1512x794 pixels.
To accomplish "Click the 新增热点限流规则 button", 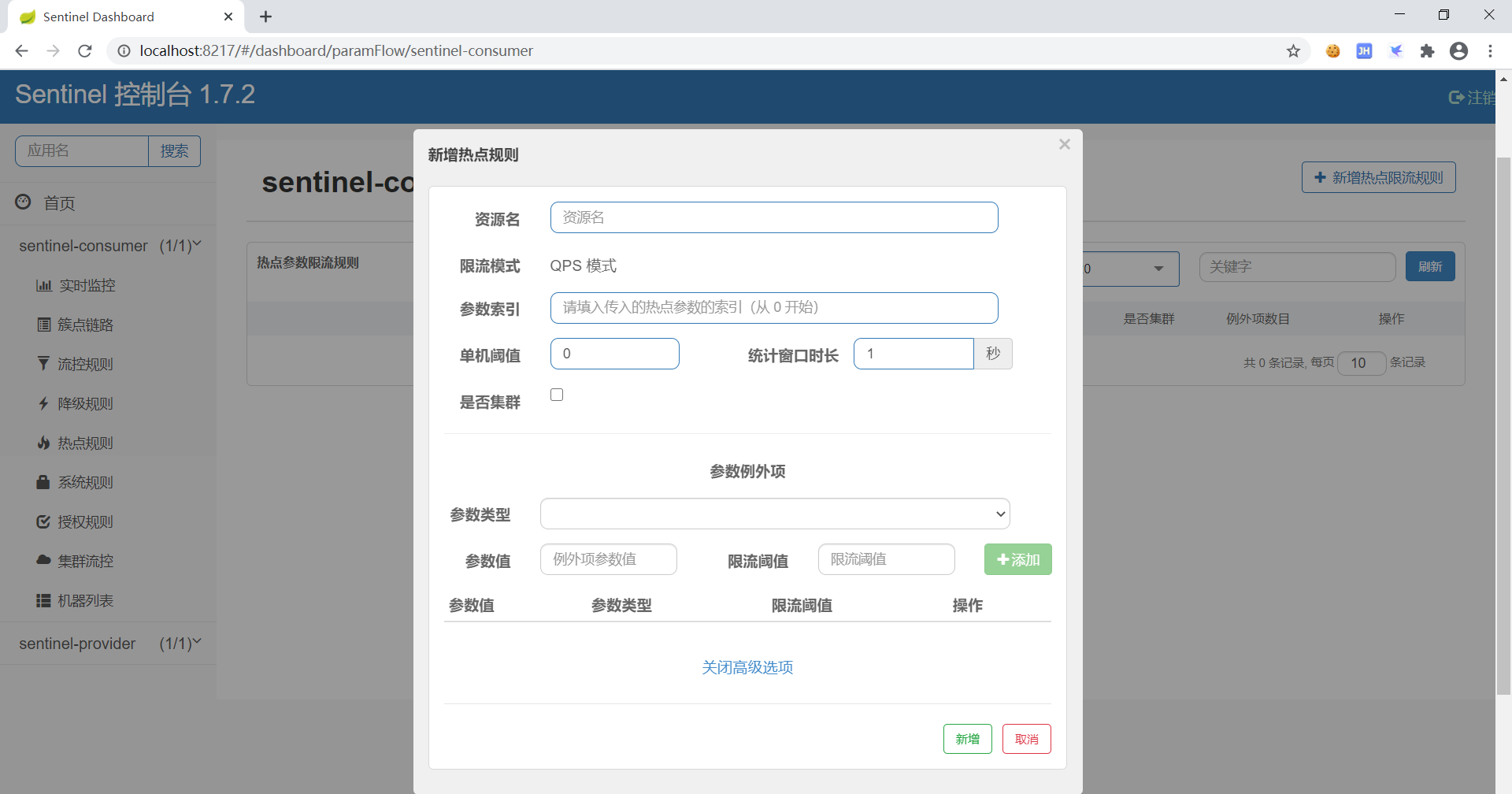I will [x=1379, y=177].
